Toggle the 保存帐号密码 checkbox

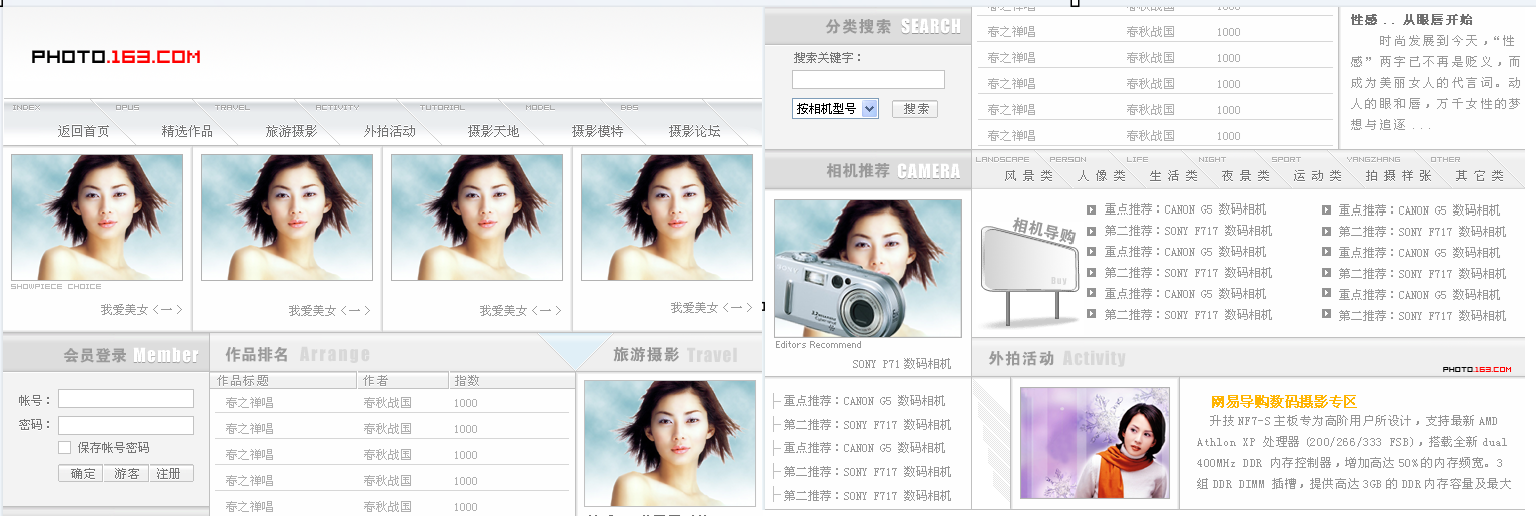click(65, 447)
